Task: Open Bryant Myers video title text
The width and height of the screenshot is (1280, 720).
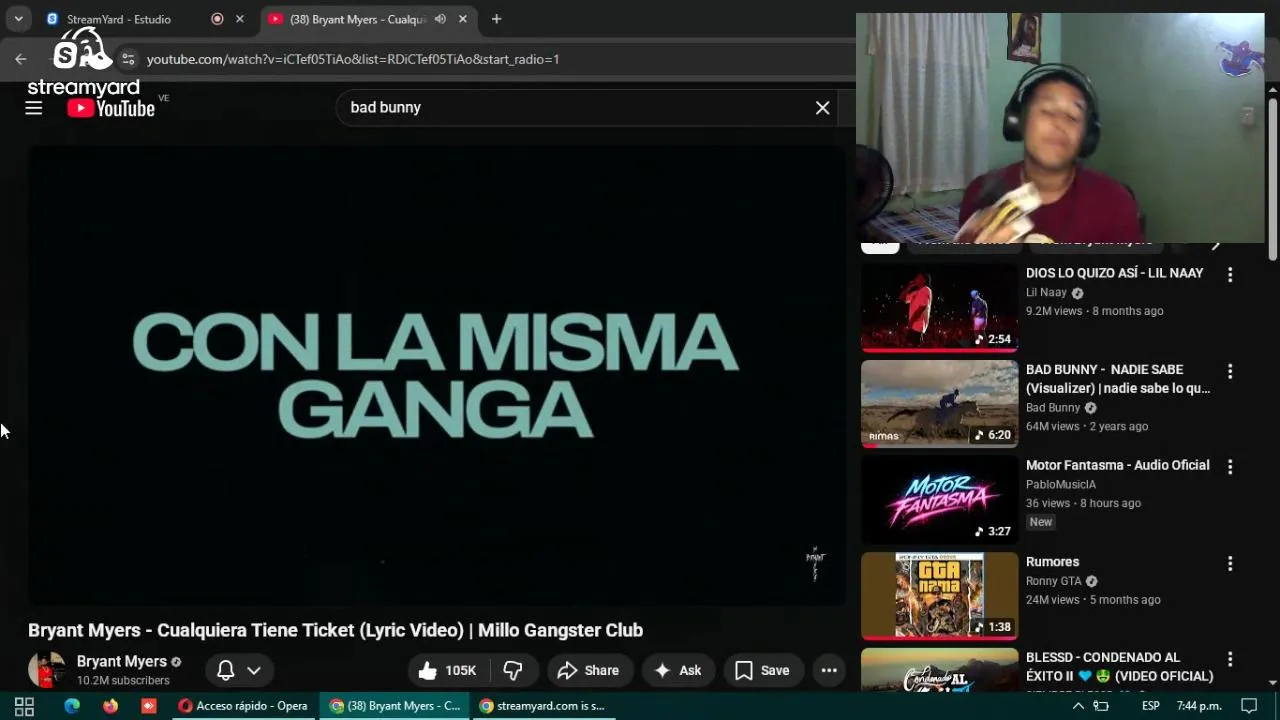Action: click(335, 630)
